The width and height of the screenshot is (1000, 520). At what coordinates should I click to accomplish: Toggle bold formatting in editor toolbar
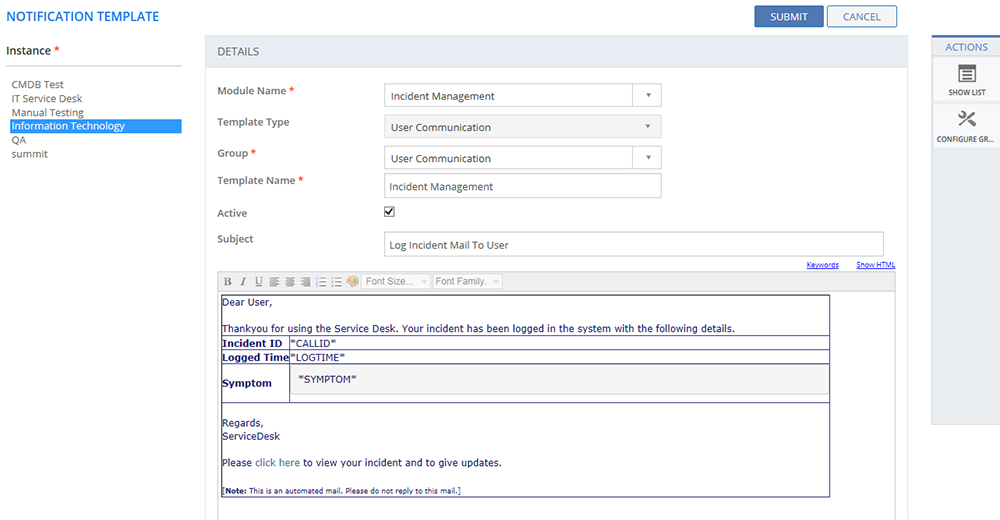tap(228, 282)
